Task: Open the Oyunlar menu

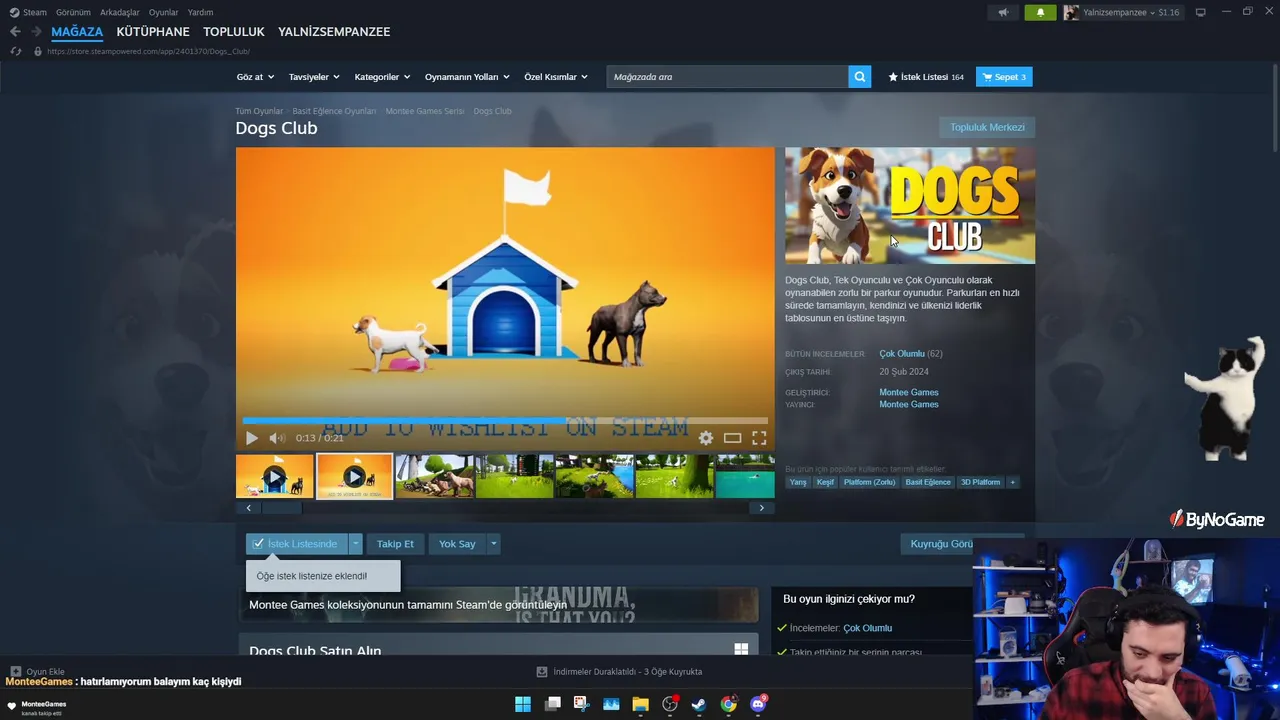Action: (164, 12)
